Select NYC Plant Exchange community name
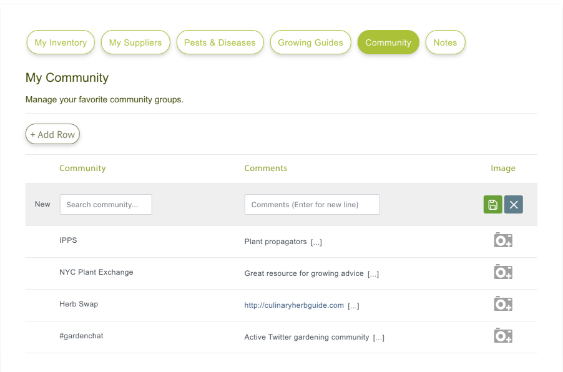Image resolution: width=563 pixels, height=372 pixels. point(96,272)
